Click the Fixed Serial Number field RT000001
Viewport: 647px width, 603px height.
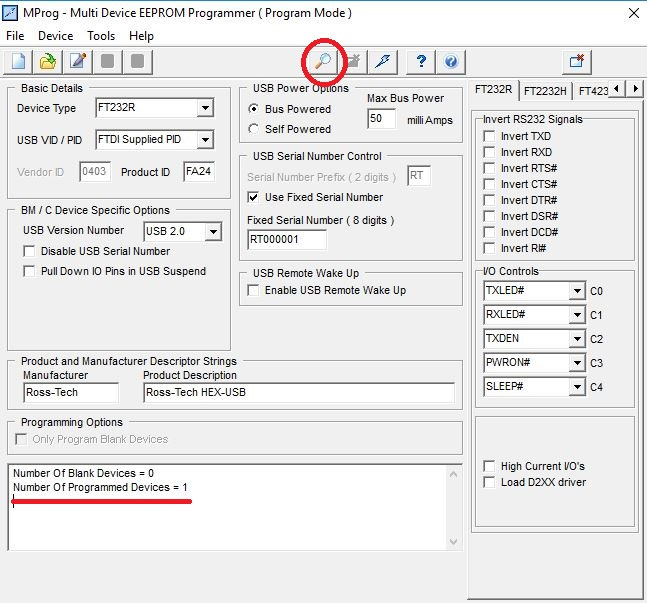287,240
